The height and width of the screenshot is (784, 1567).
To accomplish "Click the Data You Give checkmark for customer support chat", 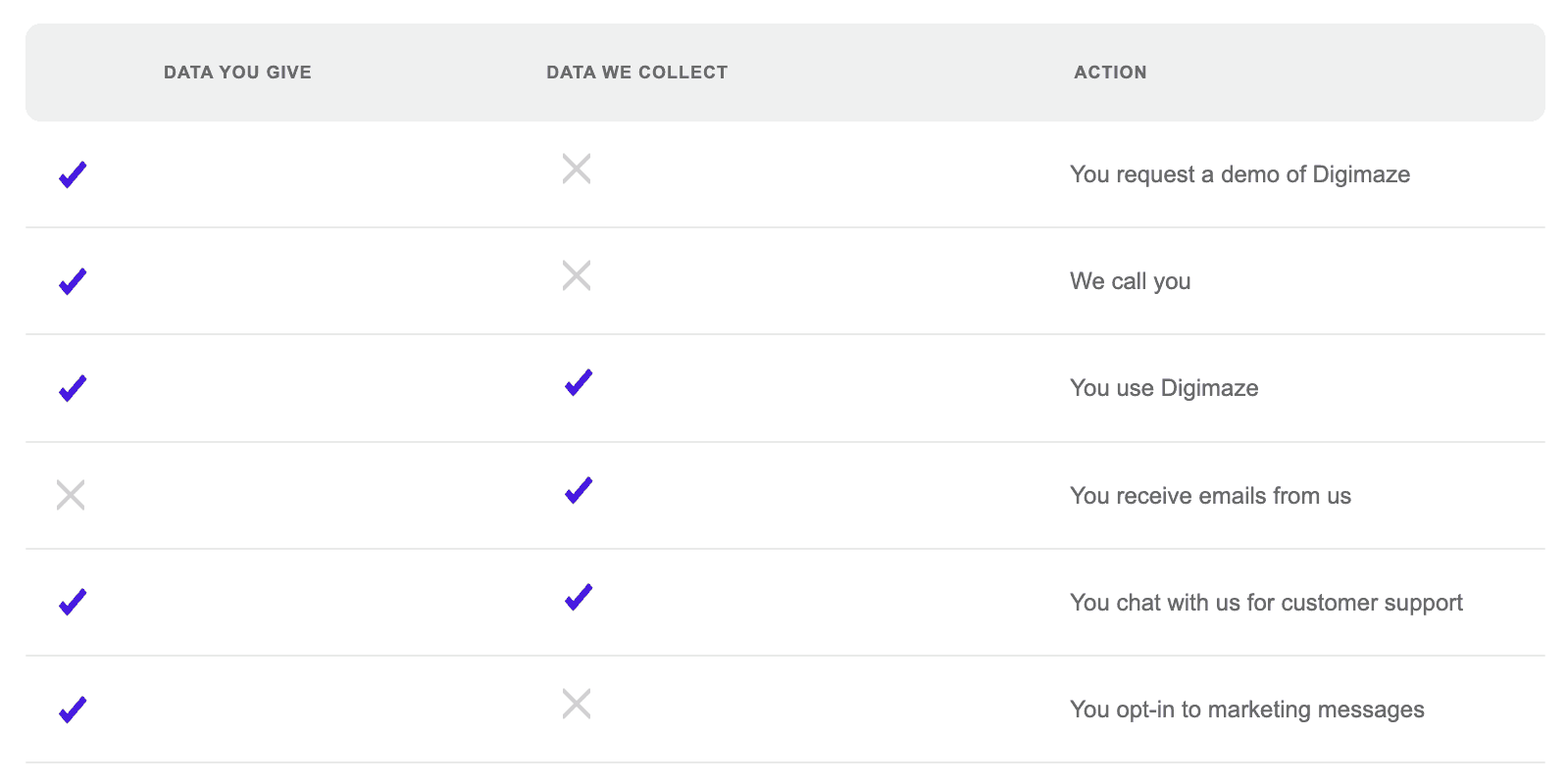I will click(73, 602).
